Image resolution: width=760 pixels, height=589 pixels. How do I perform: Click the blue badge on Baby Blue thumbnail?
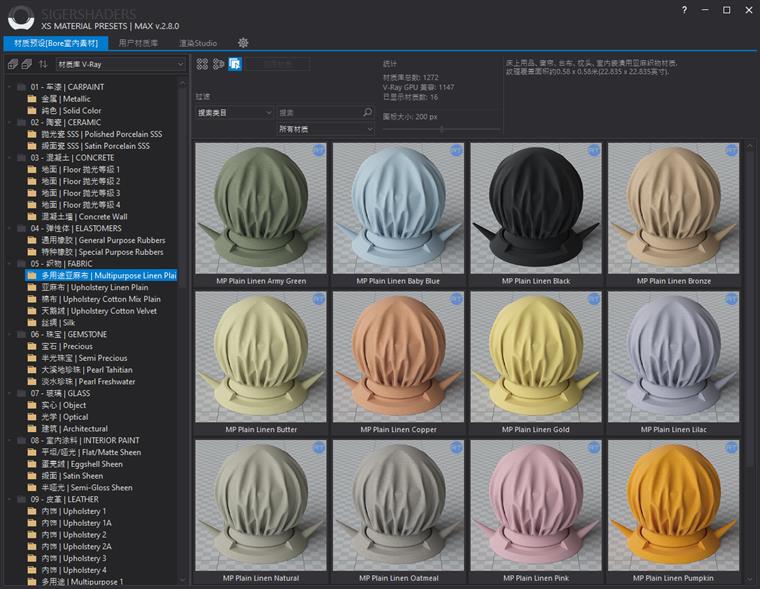coord(457,150)
